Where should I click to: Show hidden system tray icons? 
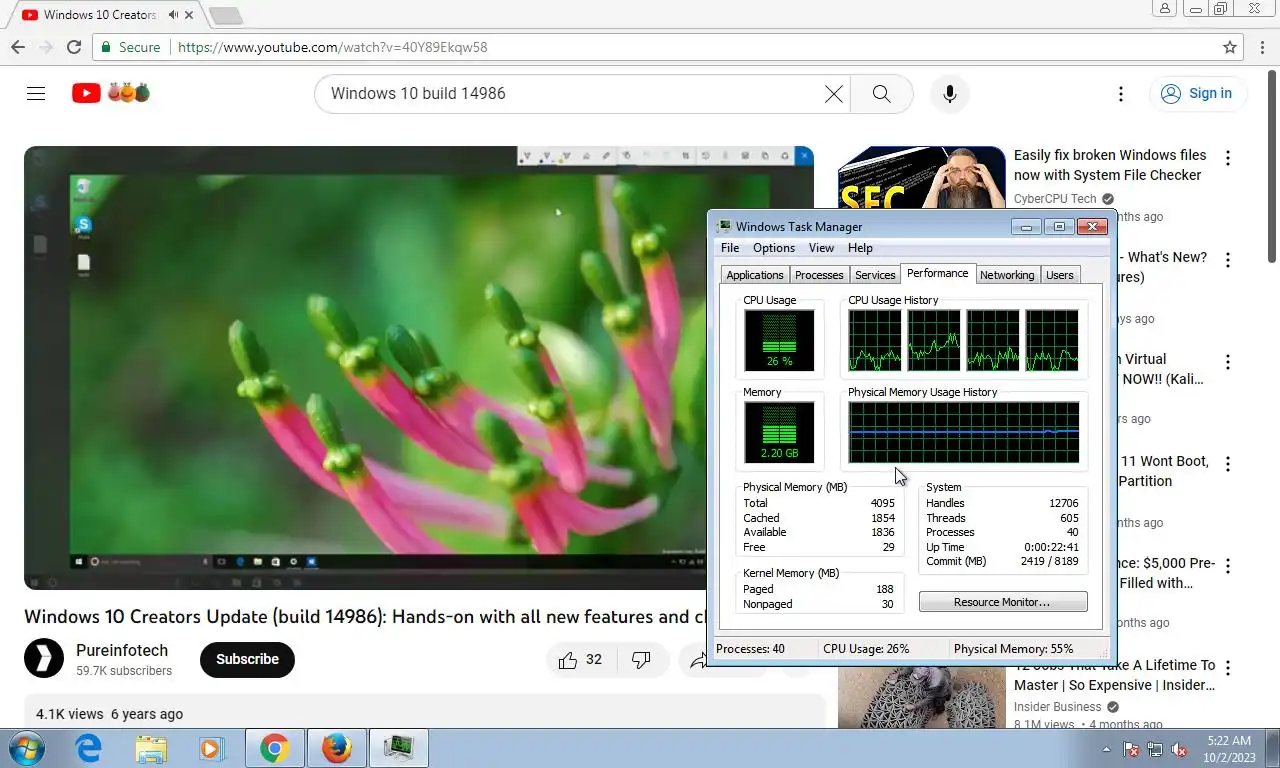[x=1106, y=749]
